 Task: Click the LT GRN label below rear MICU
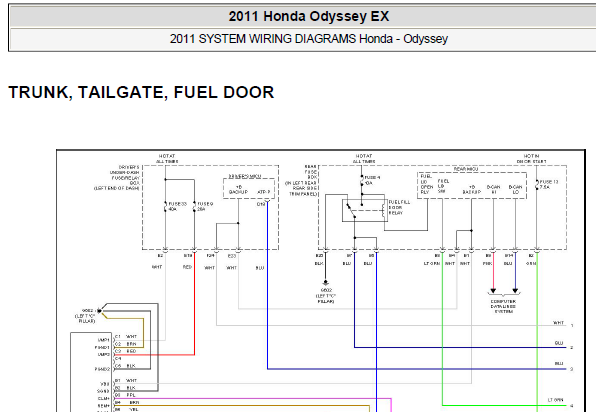tap(432, 263)
